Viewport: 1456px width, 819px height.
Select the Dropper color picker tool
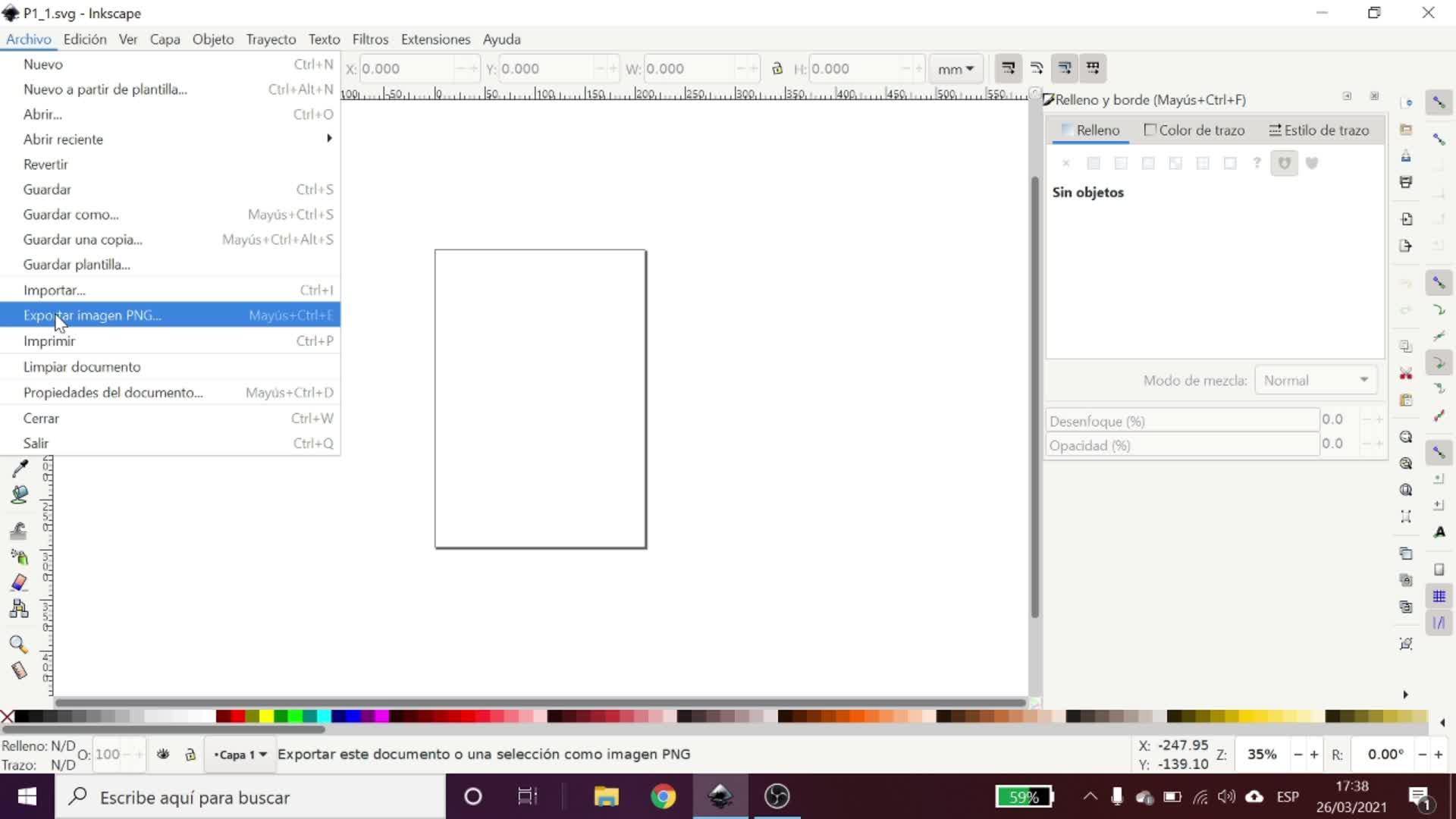pos(20,468)
